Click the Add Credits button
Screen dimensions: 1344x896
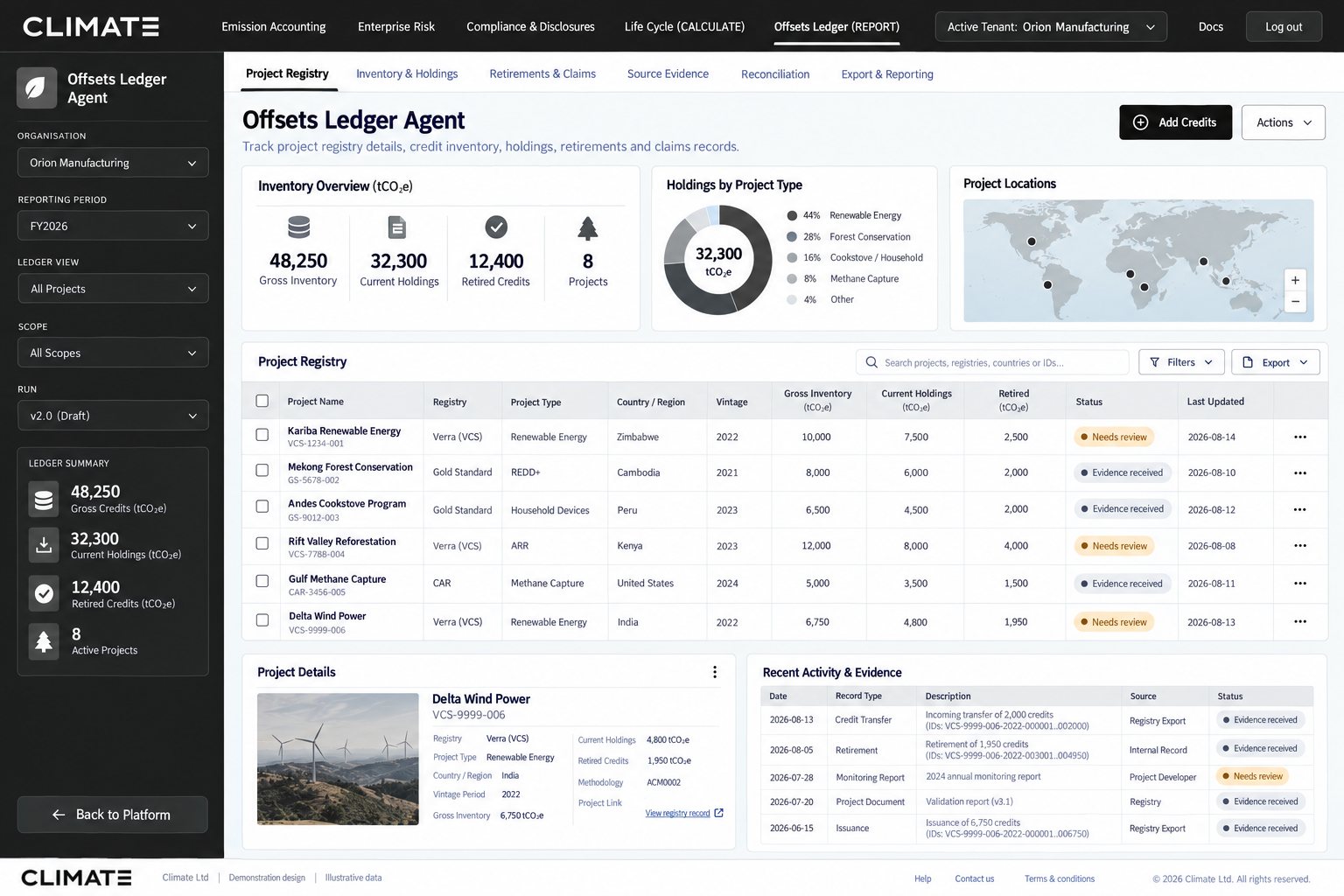1175,122
